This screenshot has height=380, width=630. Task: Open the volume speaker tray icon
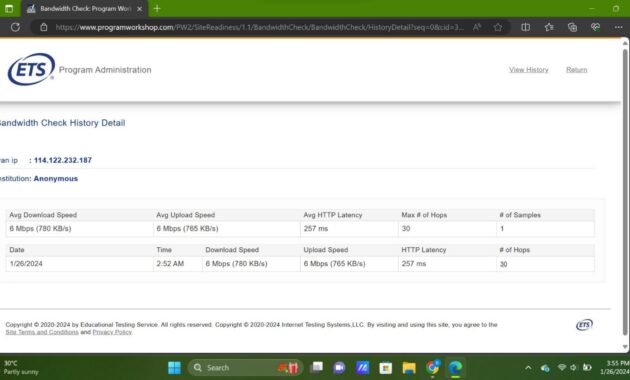(573, 368)
